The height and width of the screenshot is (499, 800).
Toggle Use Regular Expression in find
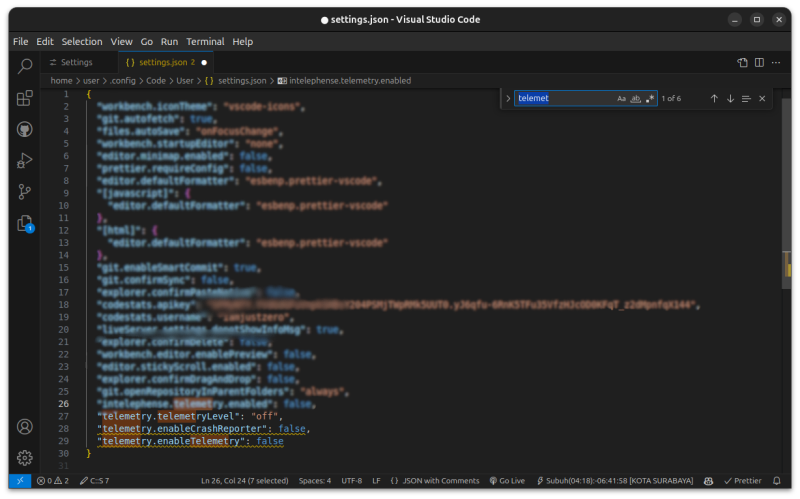click(x=650, y=99)
